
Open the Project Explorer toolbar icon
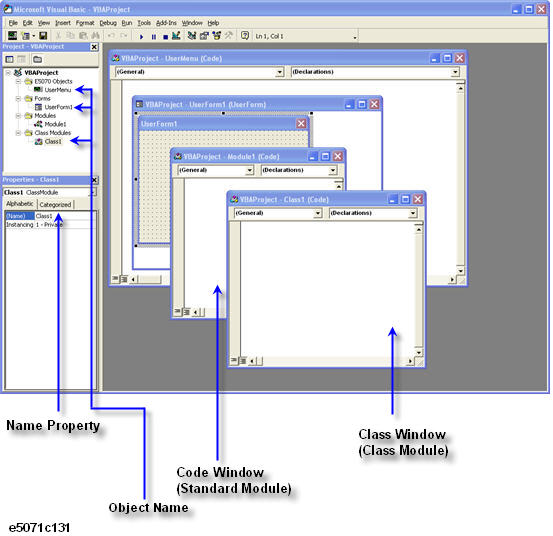(192, 36)
